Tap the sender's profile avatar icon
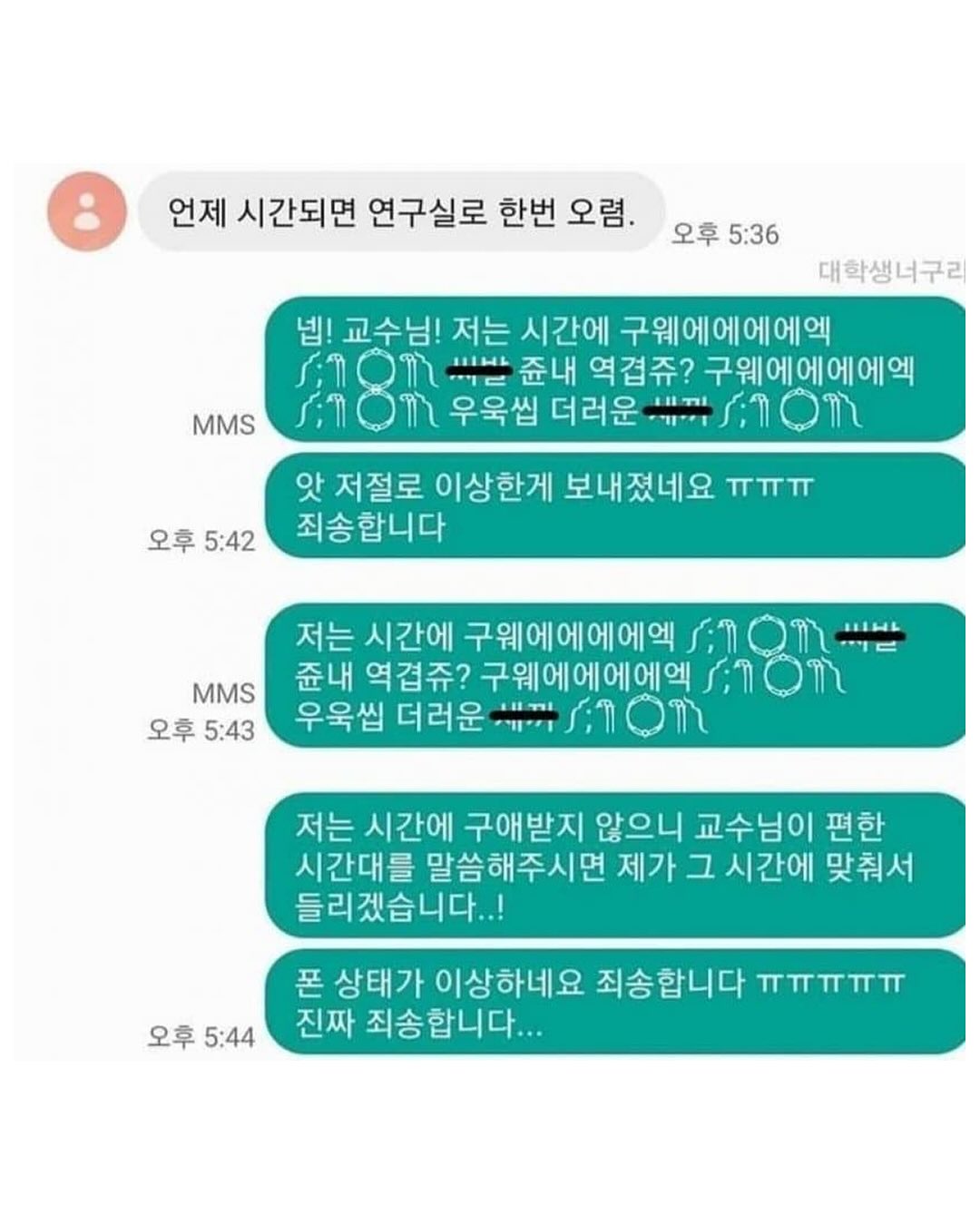Screen dimensions: 980x1225 point(86,211)
